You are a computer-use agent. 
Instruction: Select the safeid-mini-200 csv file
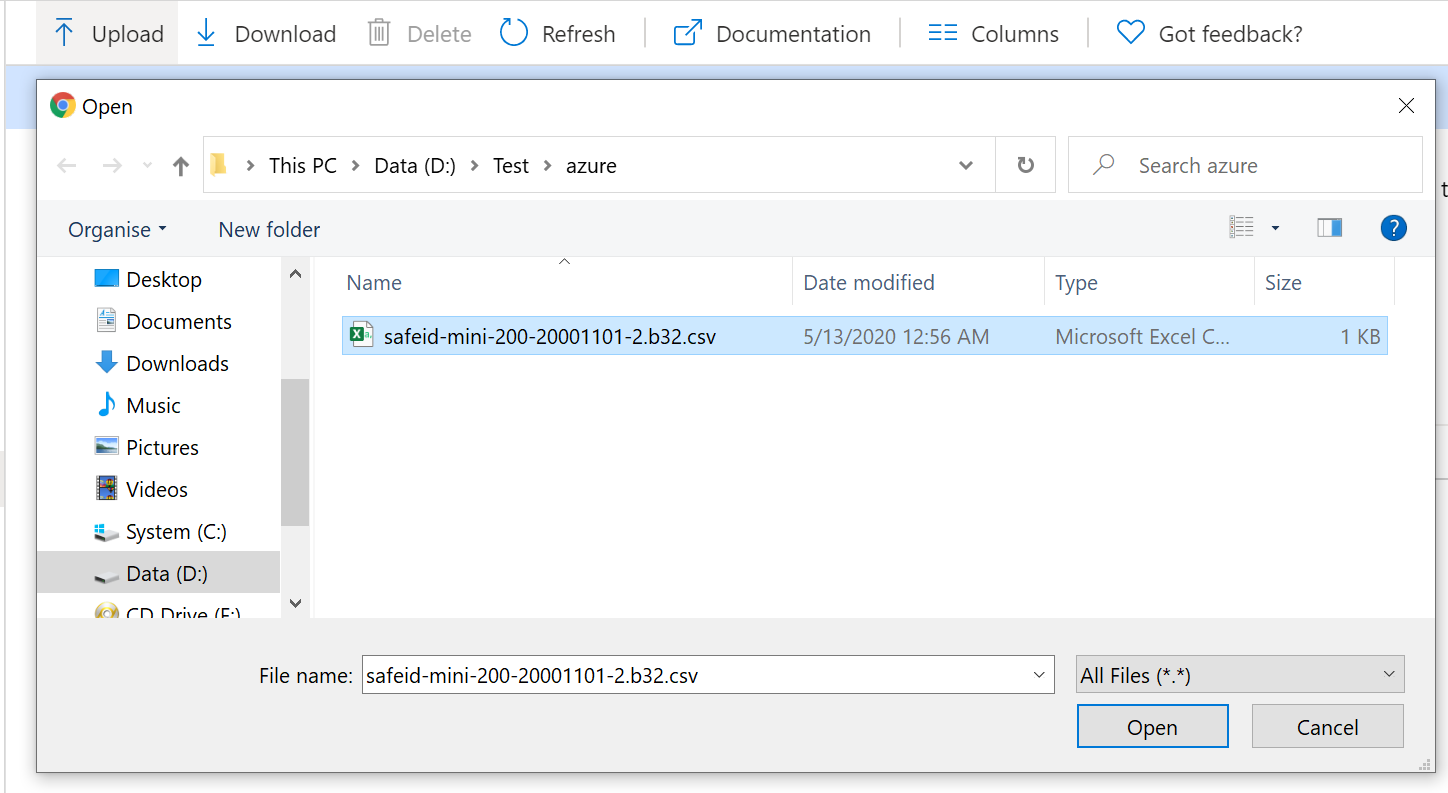pos(549,337)
